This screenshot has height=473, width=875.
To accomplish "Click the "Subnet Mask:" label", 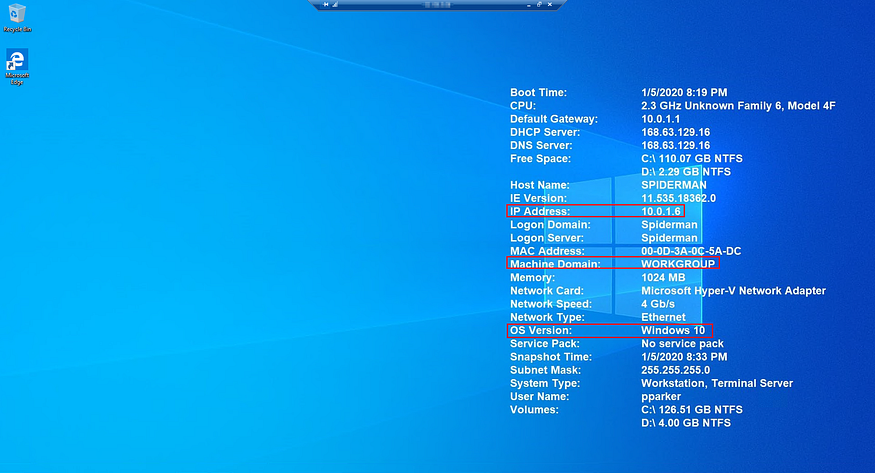I will (545, 370).
